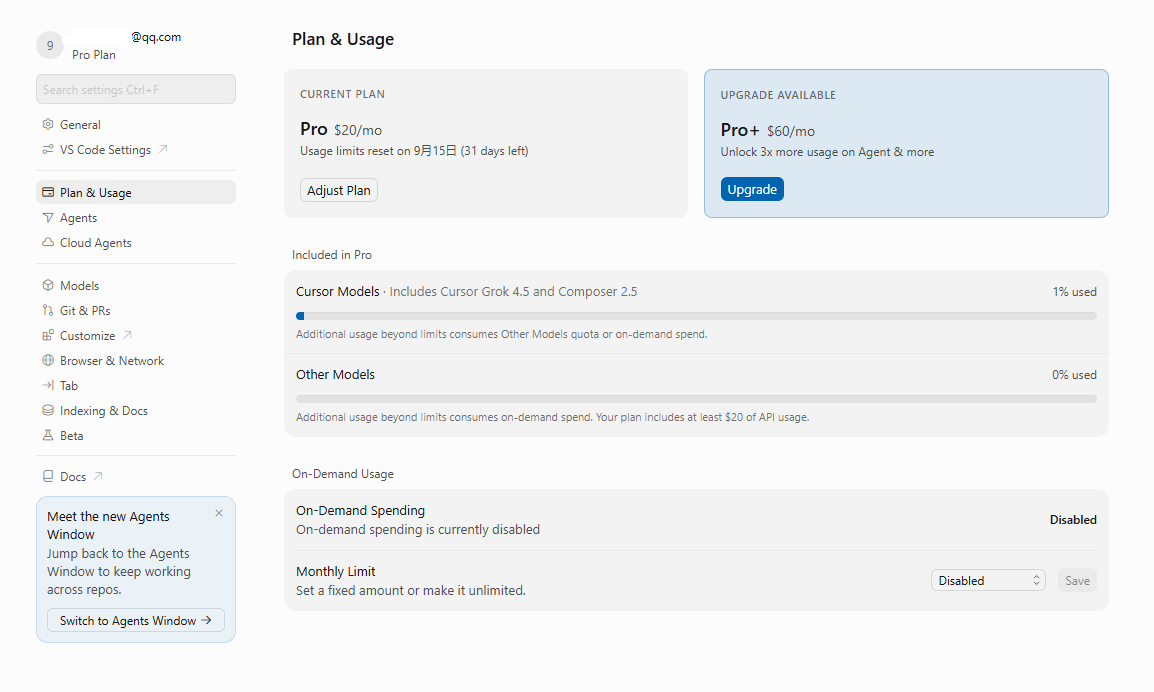
Task: Click the bold Disabled status for On-Demand Spending
Action: (1073, 520)
